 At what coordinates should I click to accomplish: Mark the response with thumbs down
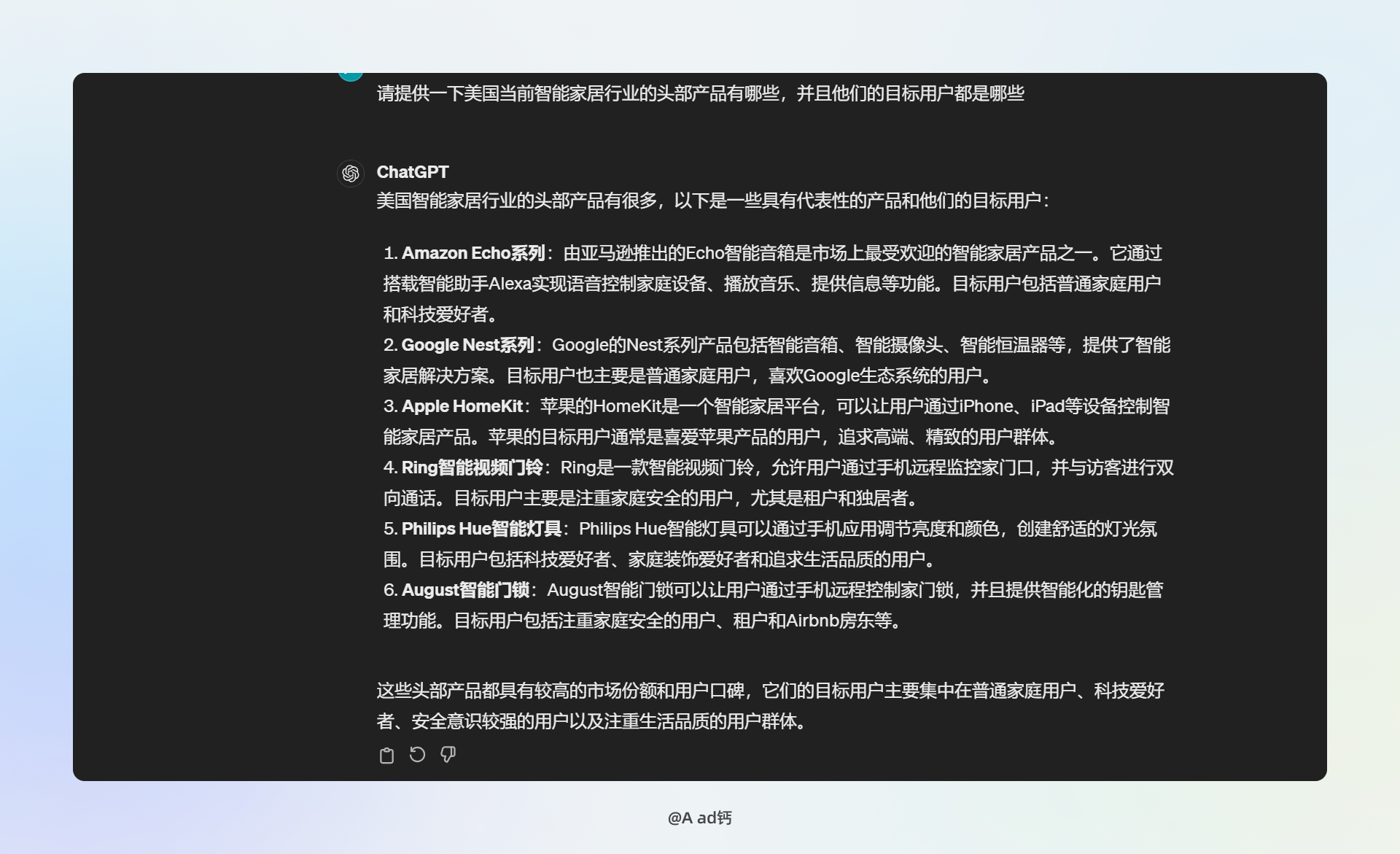448,755
